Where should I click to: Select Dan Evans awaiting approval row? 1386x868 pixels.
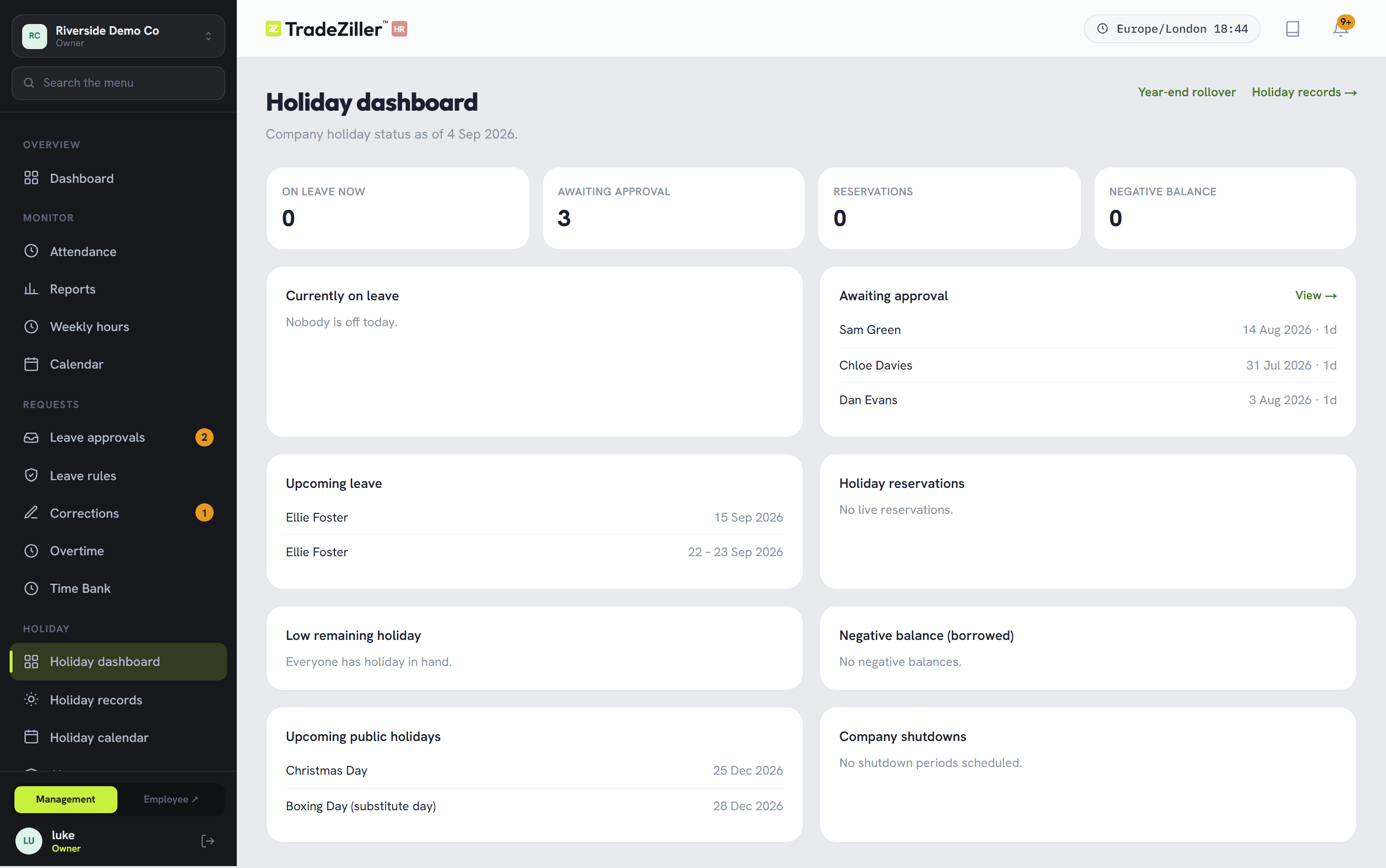pos(1088,400)
